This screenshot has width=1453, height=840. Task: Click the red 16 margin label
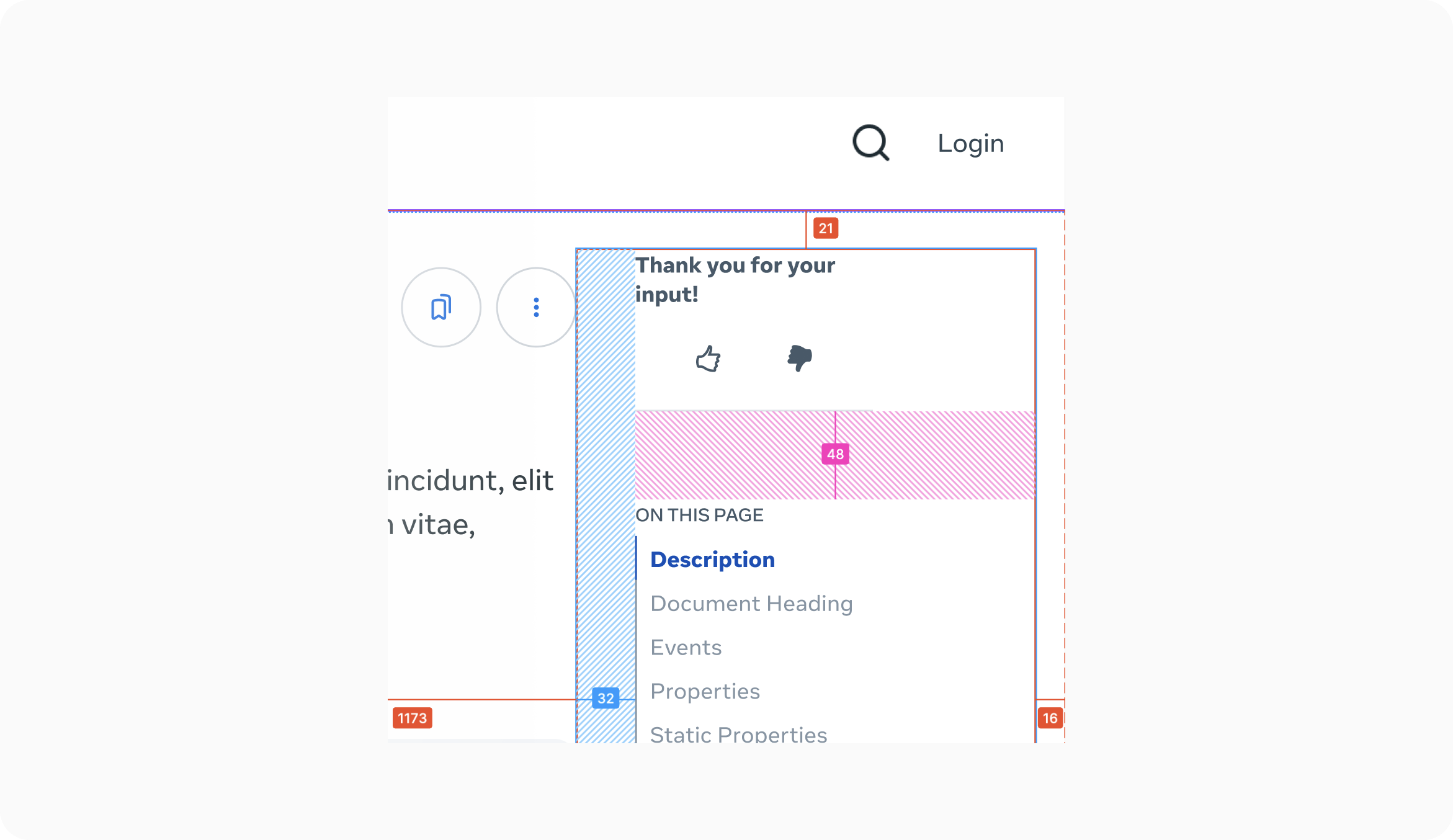(x=1050, y=718)
